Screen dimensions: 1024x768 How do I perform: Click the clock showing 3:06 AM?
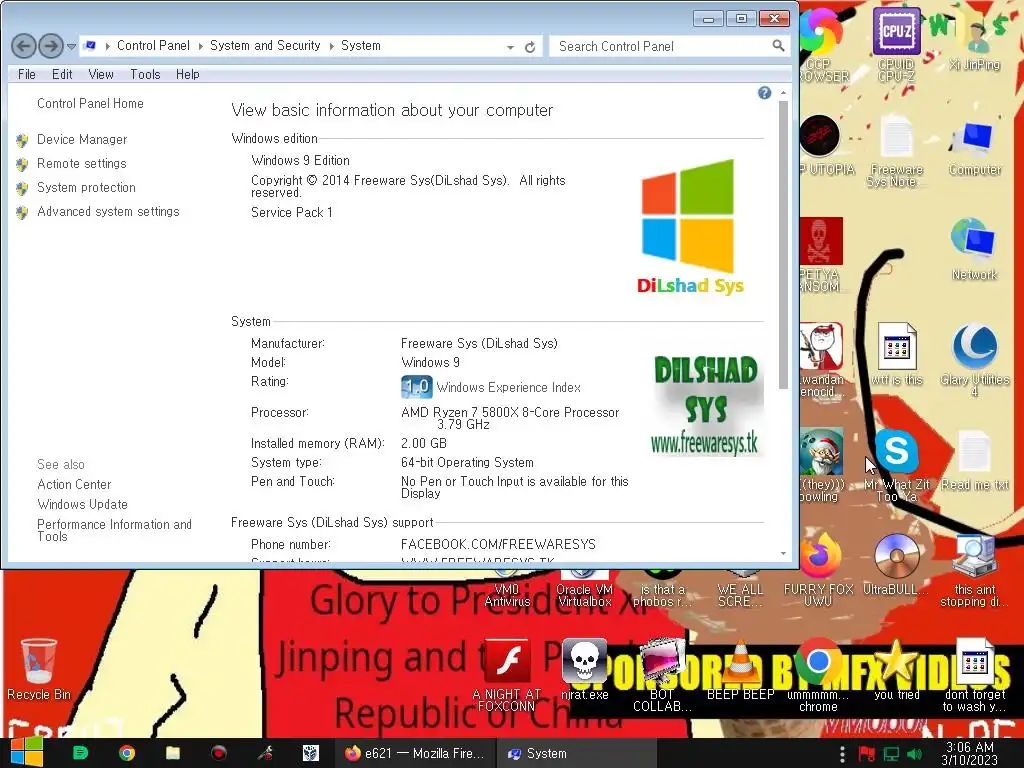969,753
